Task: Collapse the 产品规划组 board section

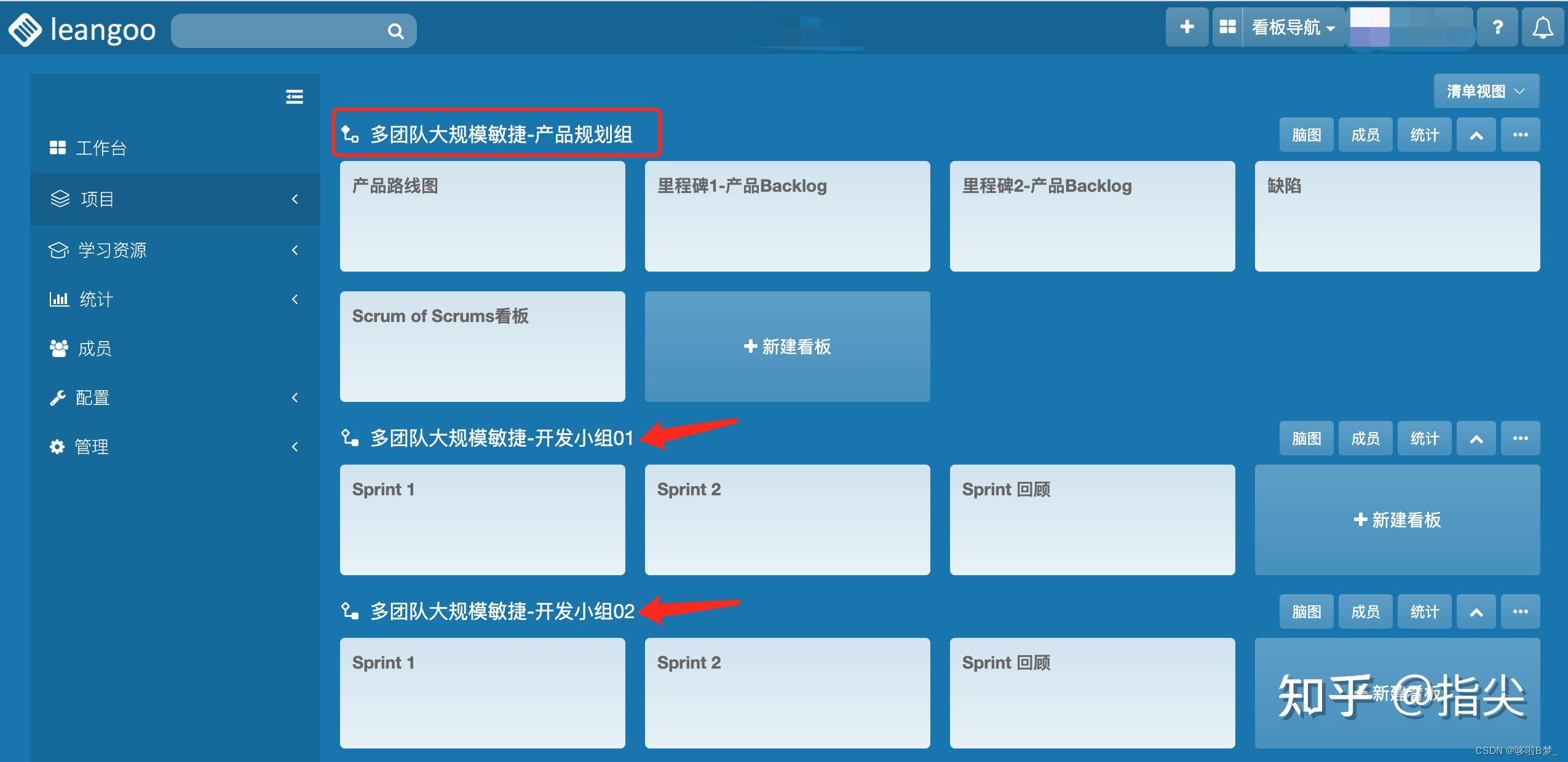Action: pos(1475,134)
